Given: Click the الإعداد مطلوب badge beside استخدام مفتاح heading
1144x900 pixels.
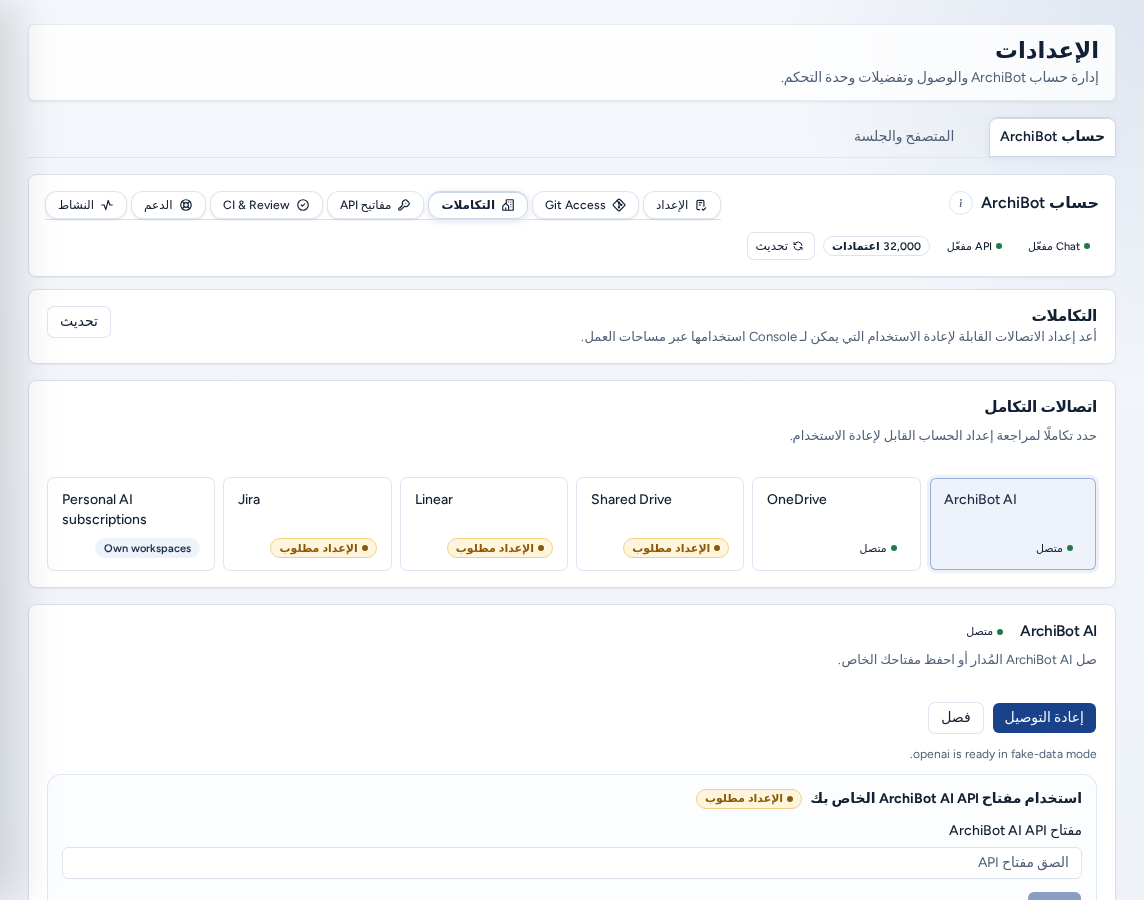Looking at the screenshot, I should click(x=749, y=799).
